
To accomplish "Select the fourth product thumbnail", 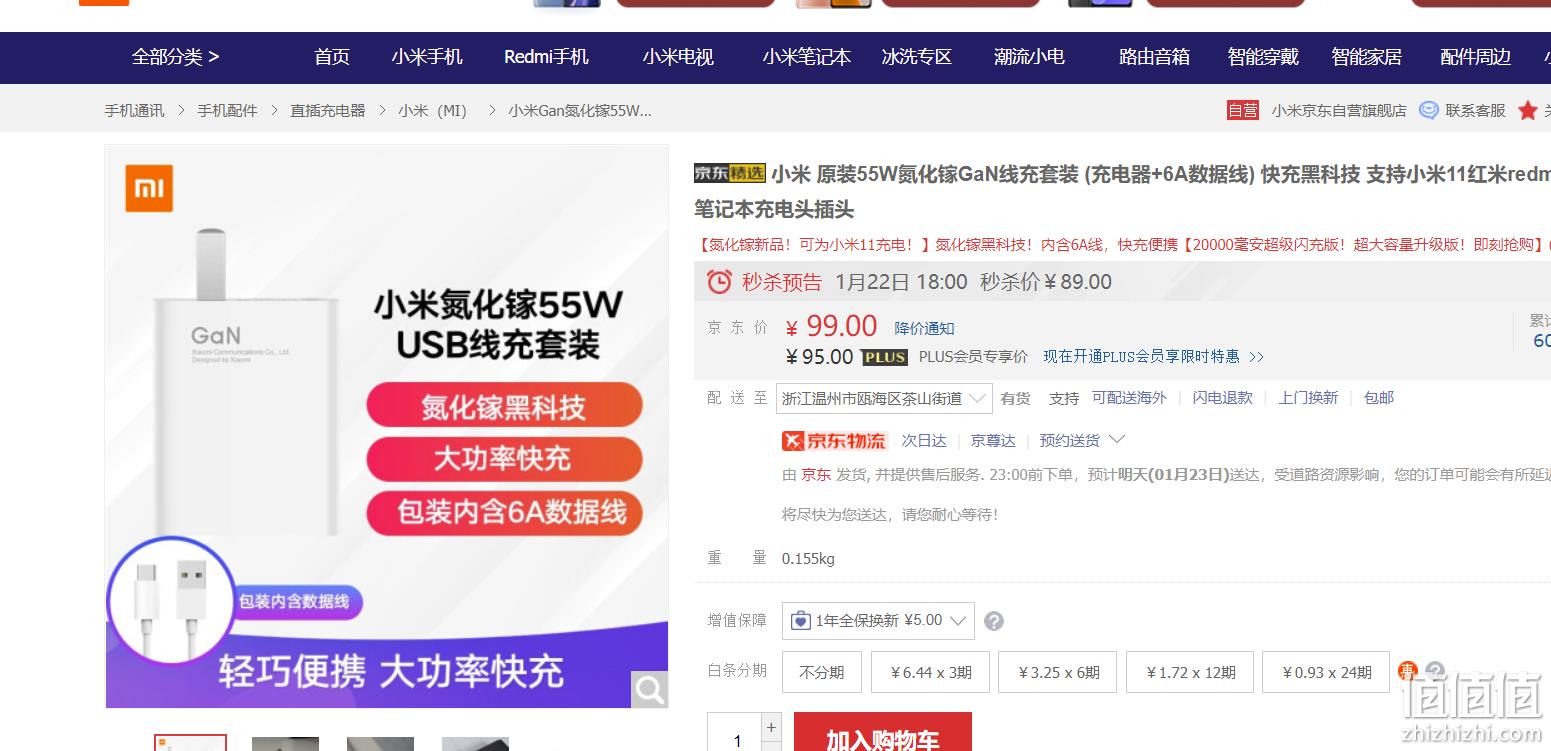I will 475,744.
